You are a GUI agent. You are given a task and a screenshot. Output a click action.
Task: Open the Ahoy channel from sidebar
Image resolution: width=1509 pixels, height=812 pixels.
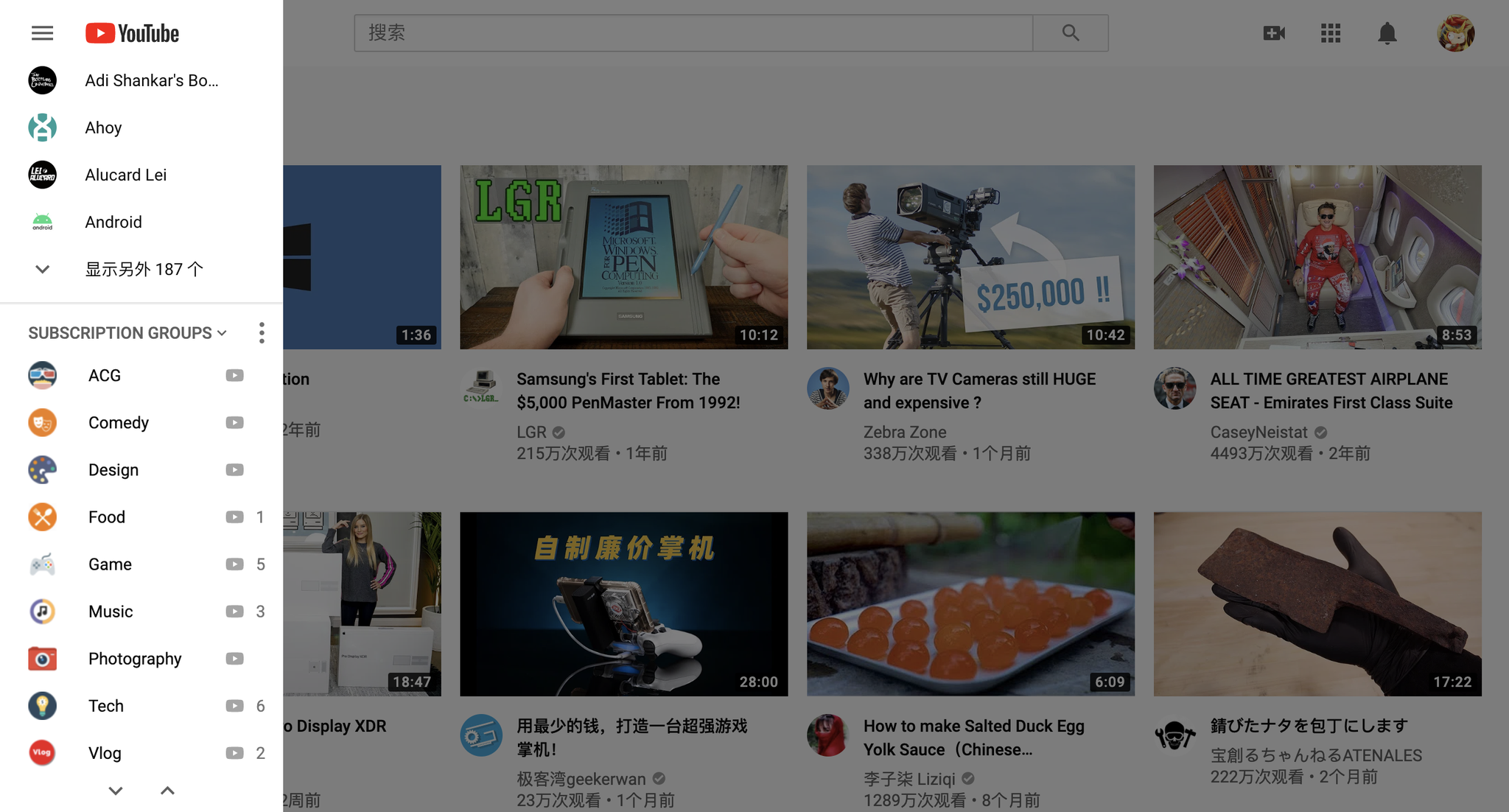click(x=103, y=127)
